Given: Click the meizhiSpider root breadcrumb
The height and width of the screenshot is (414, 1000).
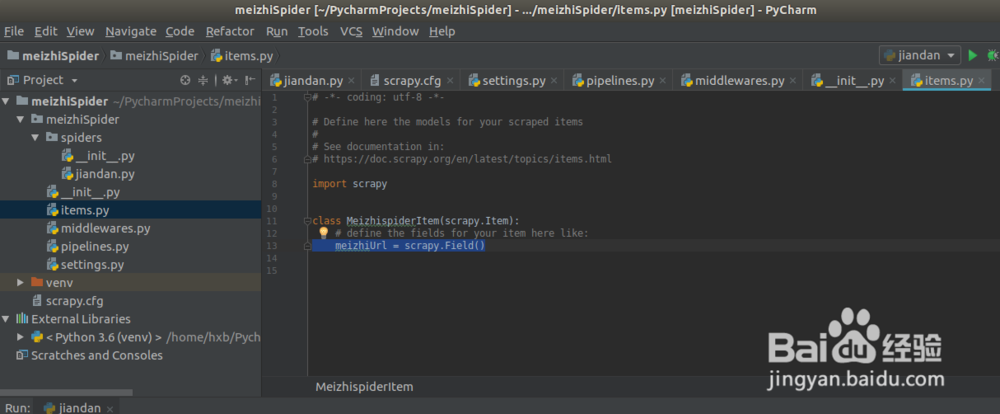Looking at the screenshot, I should pos(53,55).
